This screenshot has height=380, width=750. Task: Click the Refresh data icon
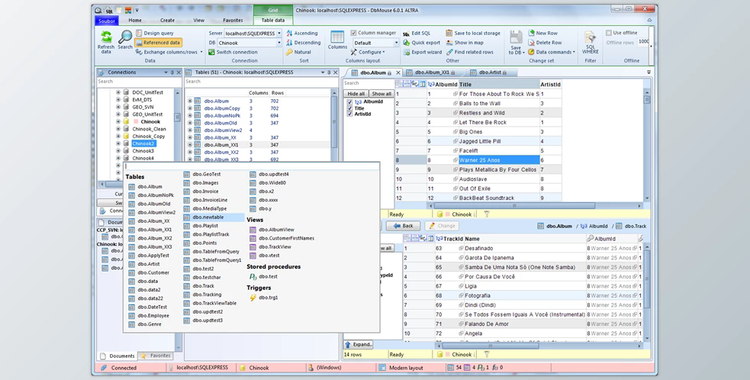pyautogui.click(x=106, y=42)
